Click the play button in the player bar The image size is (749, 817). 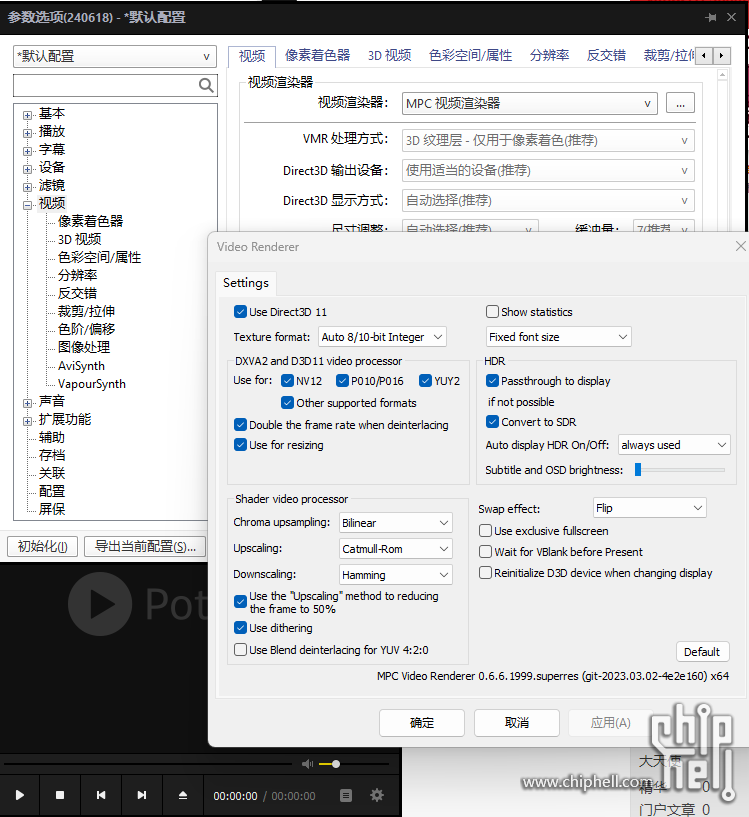(x=20, y=795)
